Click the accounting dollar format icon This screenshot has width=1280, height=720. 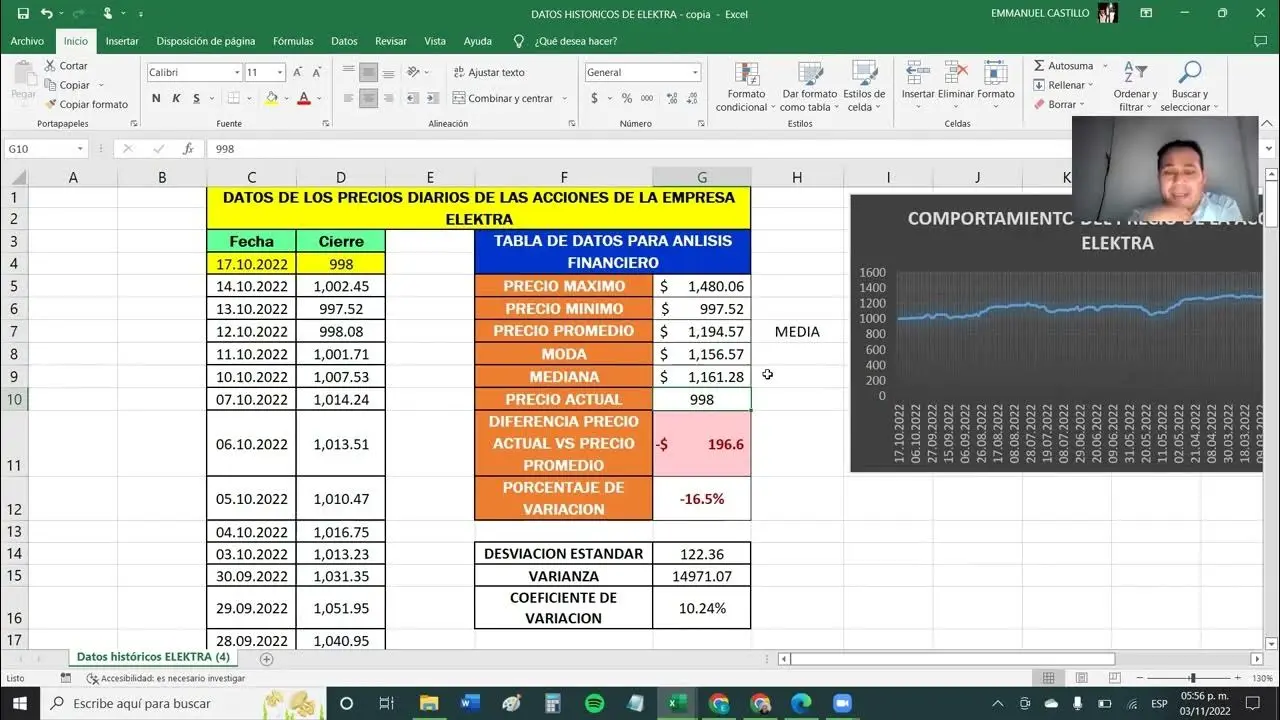point(595,98)
